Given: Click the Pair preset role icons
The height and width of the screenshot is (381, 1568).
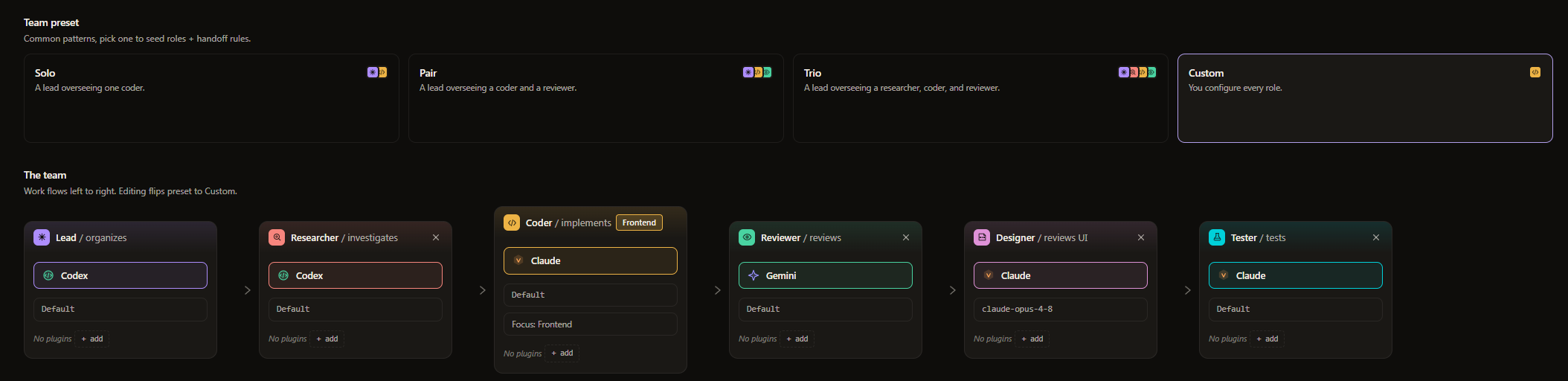Looking at the screenshot, I should point(757,72).
